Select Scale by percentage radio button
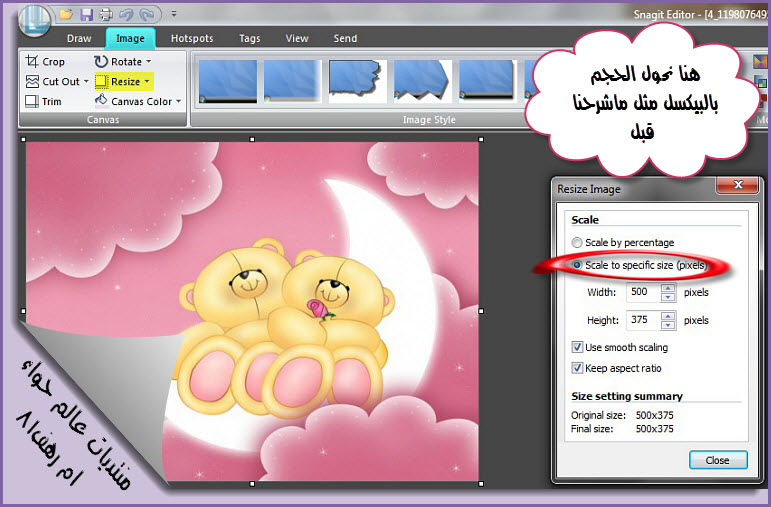The height and width of the screenshot is (507, 771). [x=577, y=243]
